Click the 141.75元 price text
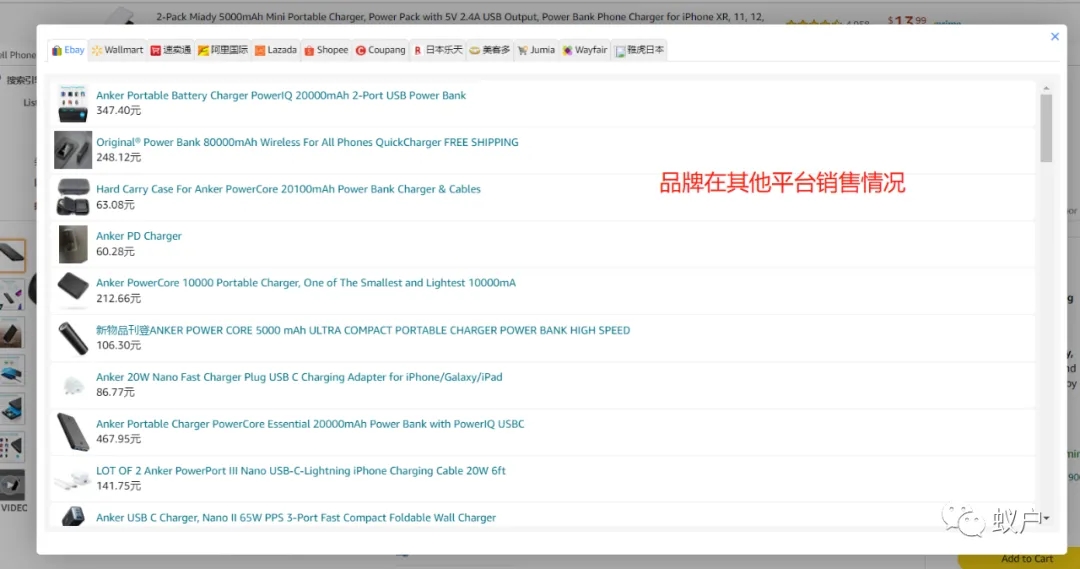 tap(118, 486)
